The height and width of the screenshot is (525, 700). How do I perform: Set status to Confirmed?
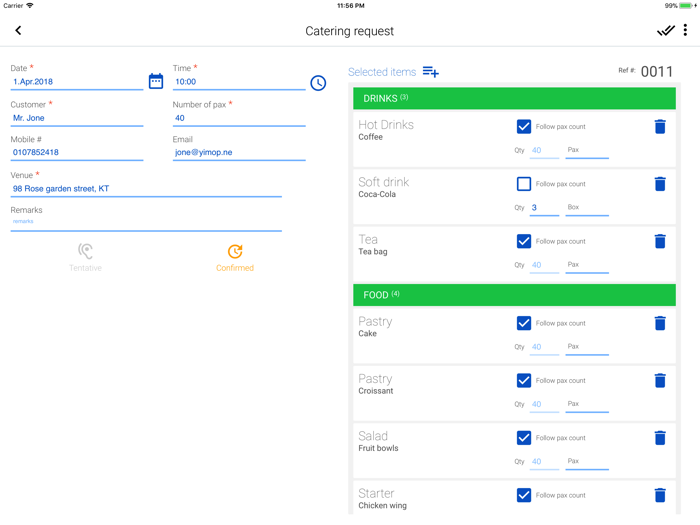tap(235, 257)
